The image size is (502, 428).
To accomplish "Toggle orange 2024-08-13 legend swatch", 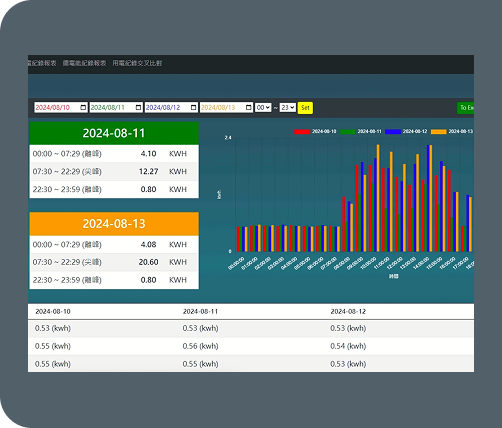I will [439, 132].
